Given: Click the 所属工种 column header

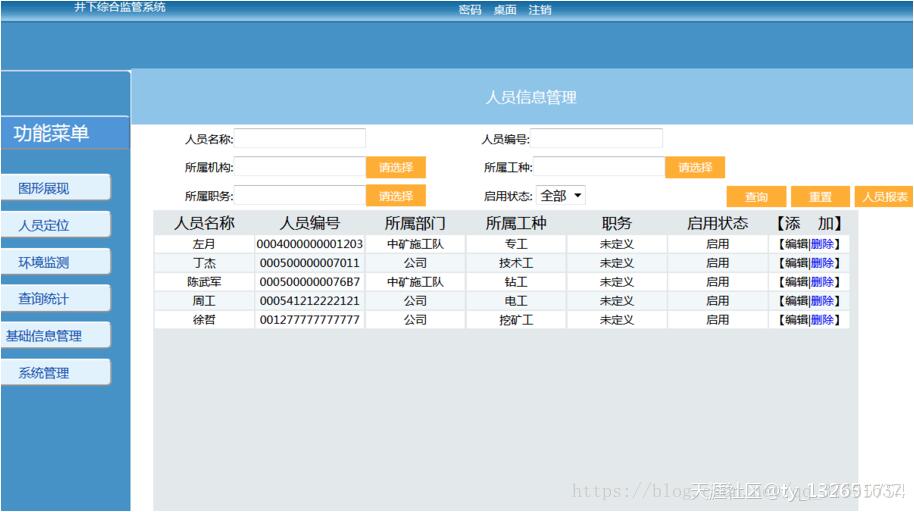Looking at the screenshot, I should pyautogui.click(x=516, y=223).
